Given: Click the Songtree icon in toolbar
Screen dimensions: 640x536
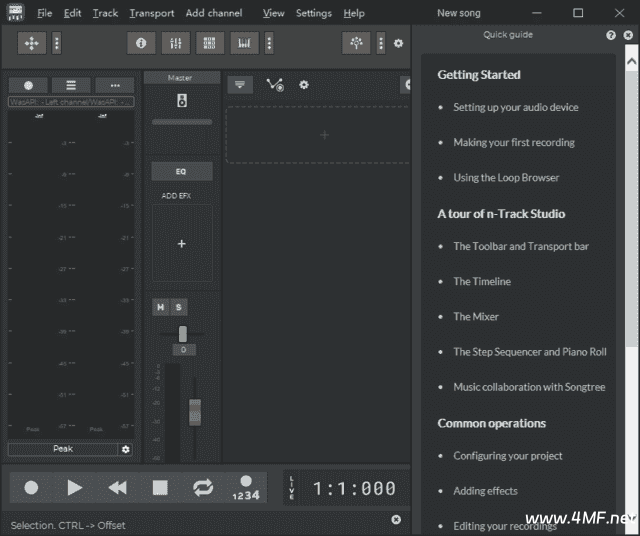Looking at the screenshot, I should click(x=356, y=43).
